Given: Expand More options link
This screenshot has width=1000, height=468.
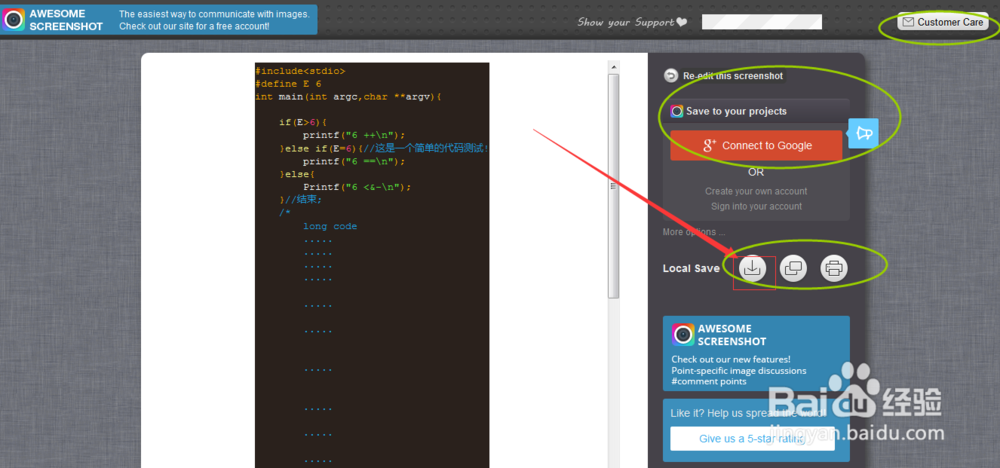Looking at the screenshot, I should [694, 232].
